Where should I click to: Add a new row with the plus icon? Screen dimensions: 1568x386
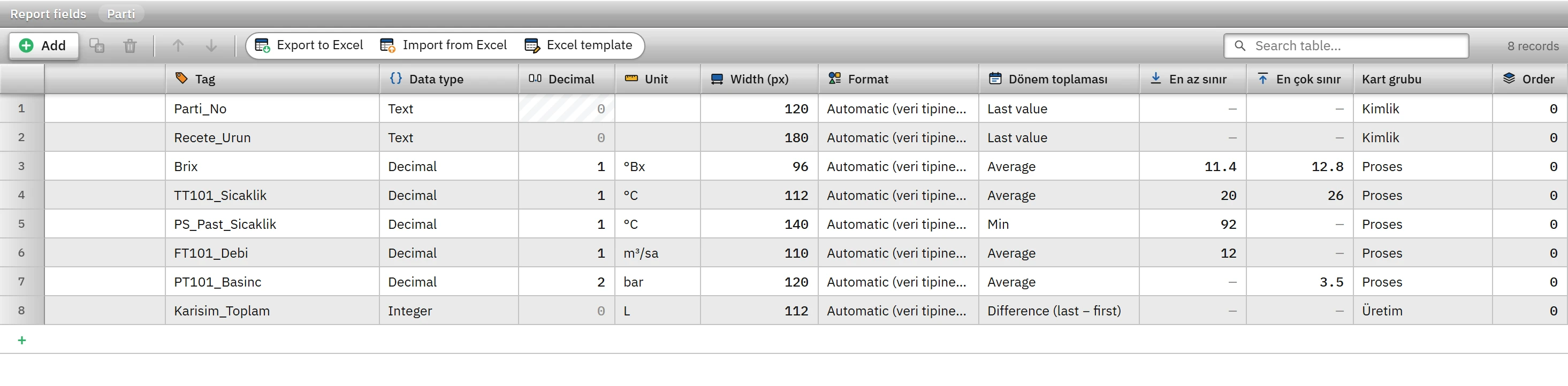point(22,341)
